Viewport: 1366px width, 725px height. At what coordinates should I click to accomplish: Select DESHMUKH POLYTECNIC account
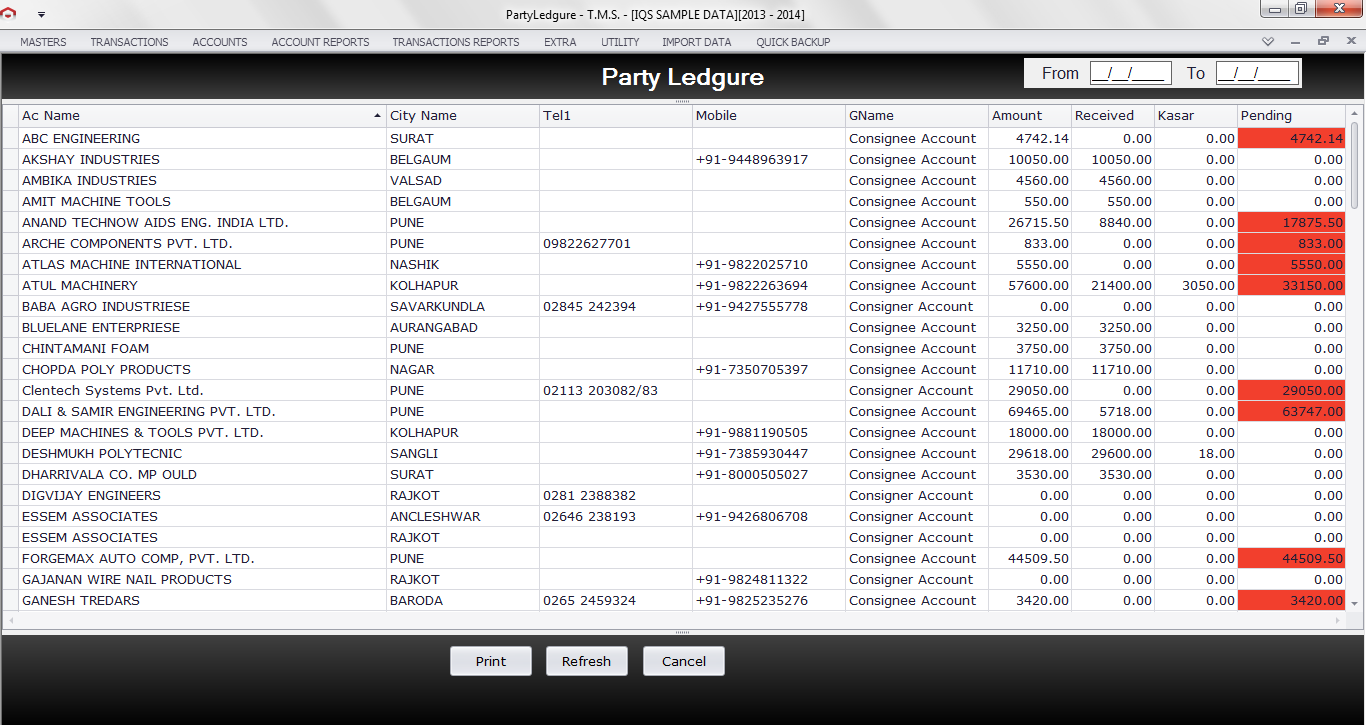point(102,453)
